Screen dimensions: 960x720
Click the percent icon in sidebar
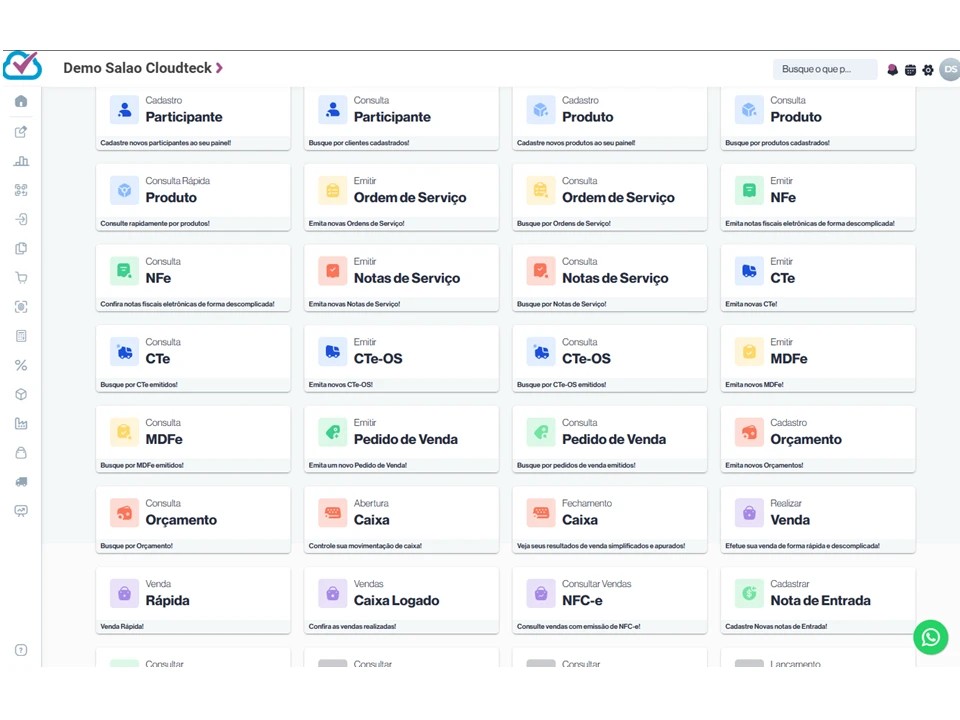[x=21, y=366]
